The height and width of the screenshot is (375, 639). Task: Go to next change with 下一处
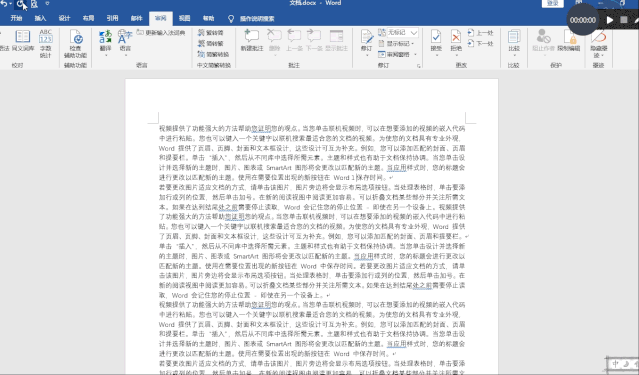(x=480, y=43)
